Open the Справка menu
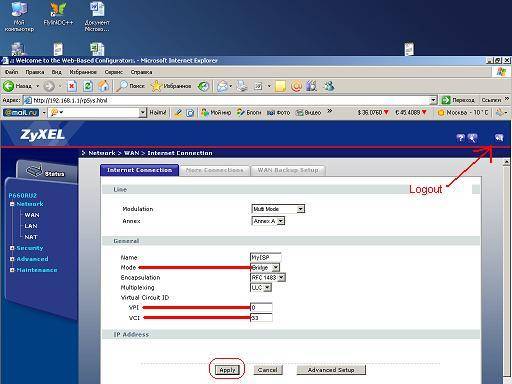Image resolution: width=512 pixels, height=384 pixels. pyautogui.click(x=141, y=72)
